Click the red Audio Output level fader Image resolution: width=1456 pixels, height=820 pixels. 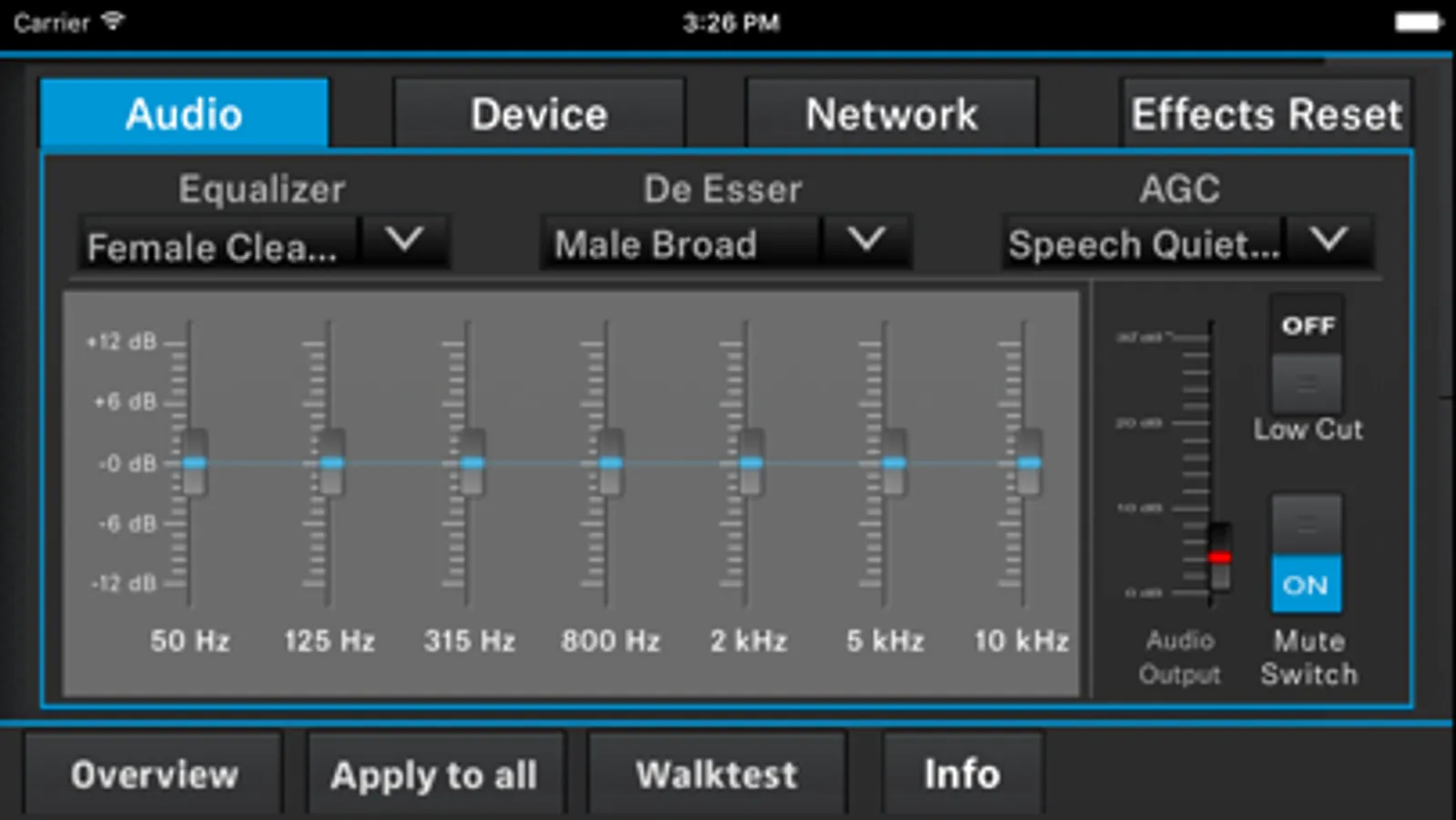(1220, 557)
